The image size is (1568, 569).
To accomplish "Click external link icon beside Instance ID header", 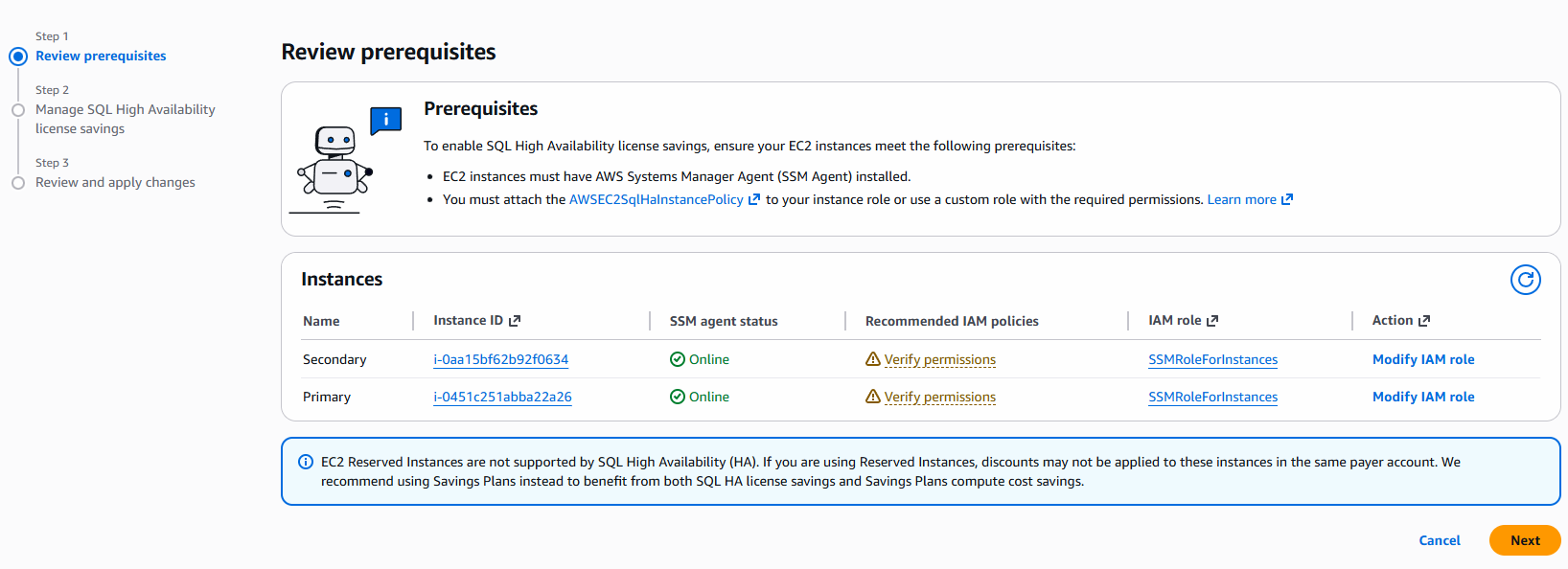I will pos(515,321).
